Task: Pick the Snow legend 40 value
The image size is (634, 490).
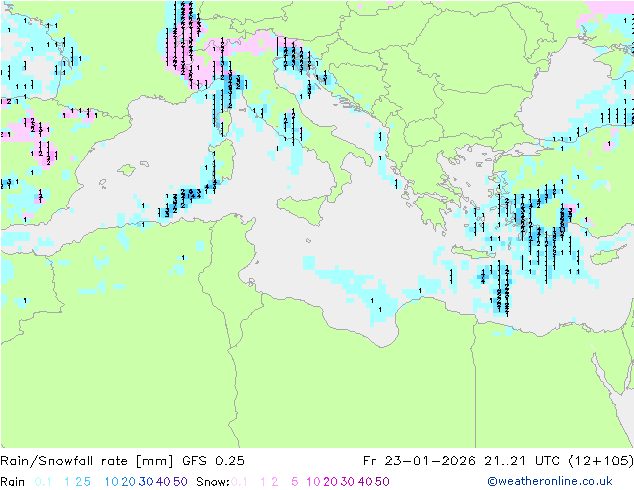Action: (365, 482)
